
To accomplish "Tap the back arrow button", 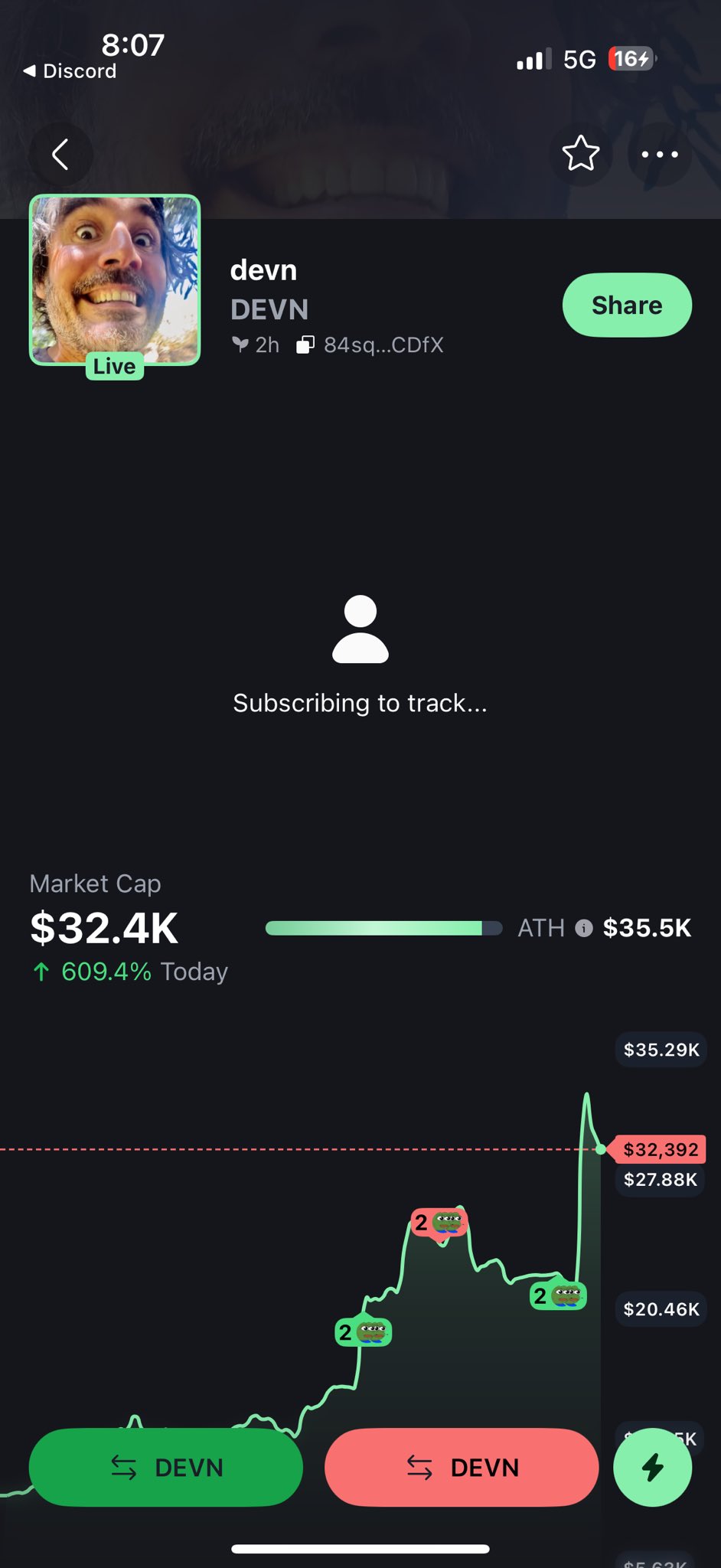I will [x=60, y=154].
